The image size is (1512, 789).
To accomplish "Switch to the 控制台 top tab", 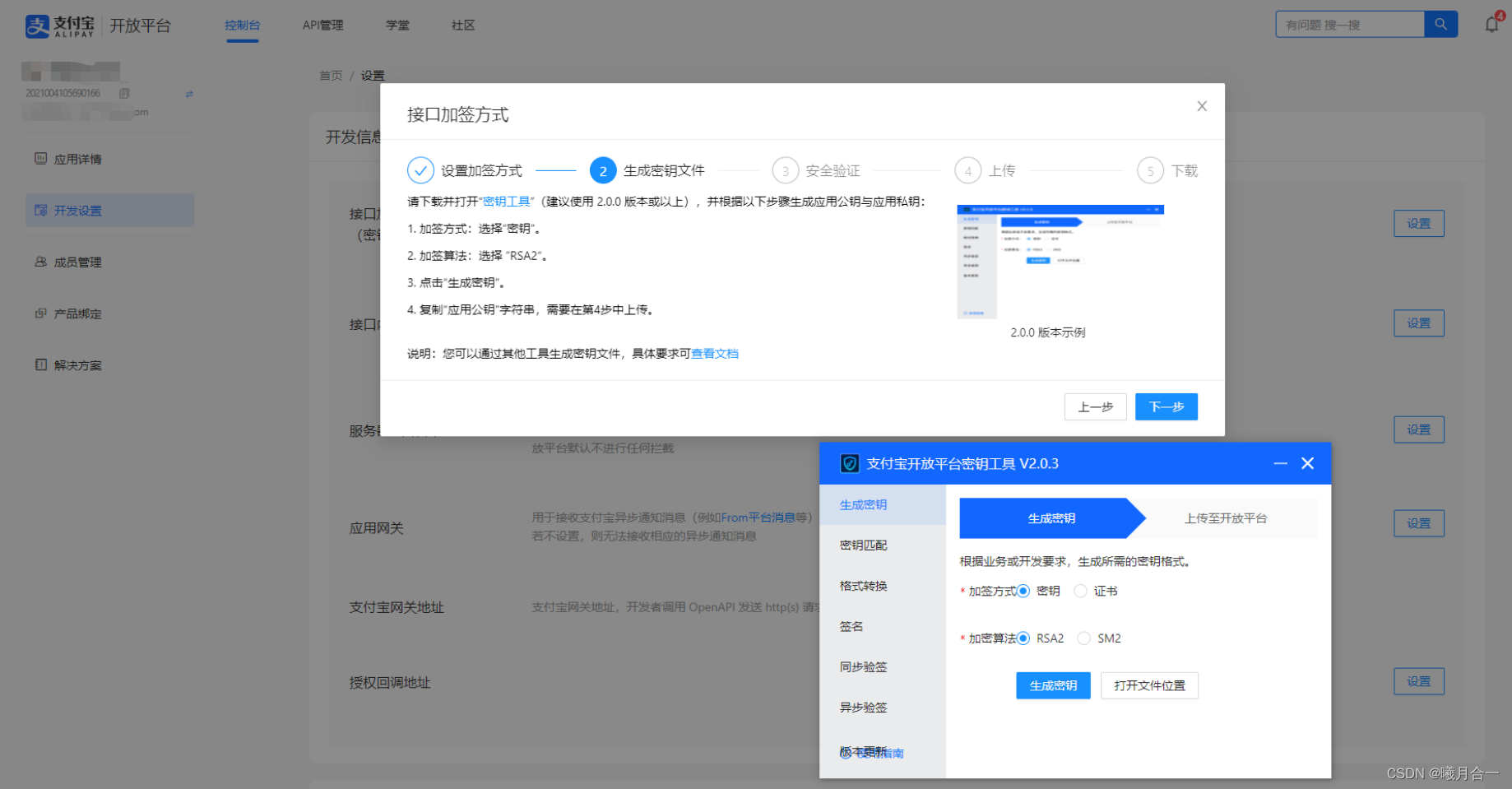I will pyautogui.click(x=242, y=25).
